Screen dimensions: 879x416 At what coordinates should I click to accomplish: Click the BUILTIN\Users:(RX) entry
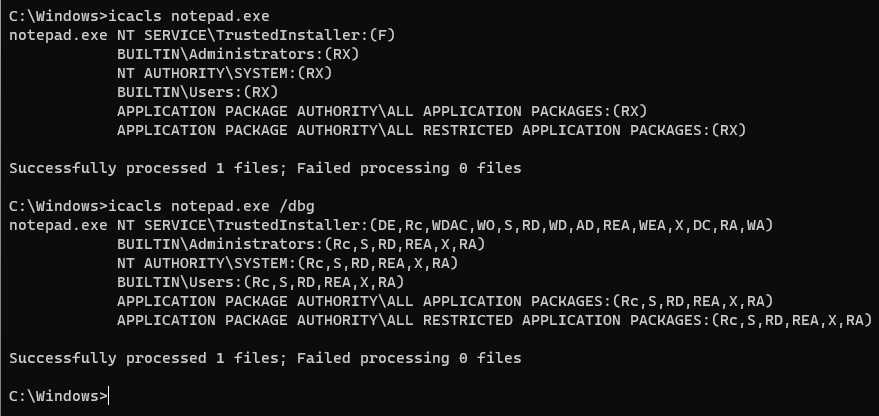click(197, 92)
